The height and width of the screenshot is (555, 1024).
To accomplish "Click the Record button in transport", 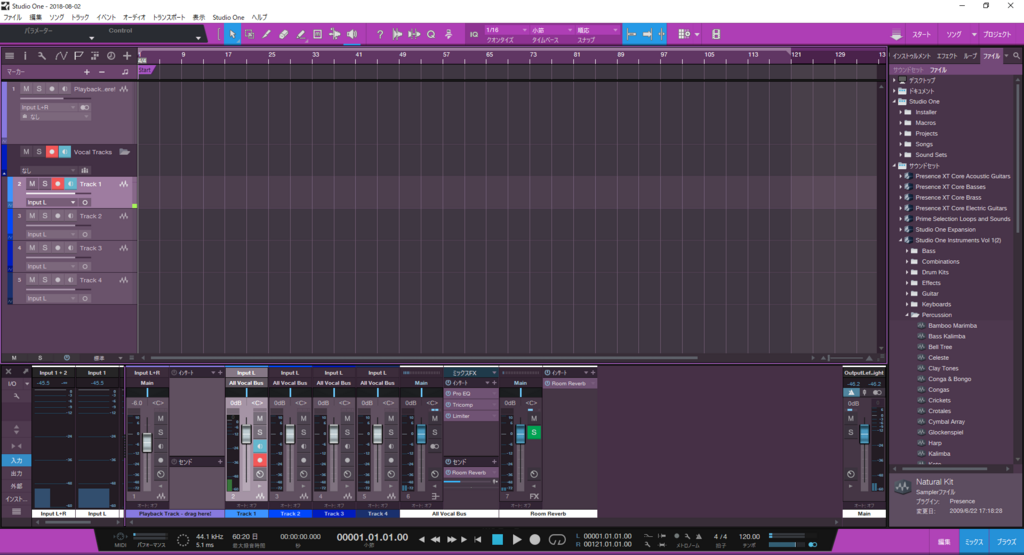I will pyautogui.click(x=535, y=539).
